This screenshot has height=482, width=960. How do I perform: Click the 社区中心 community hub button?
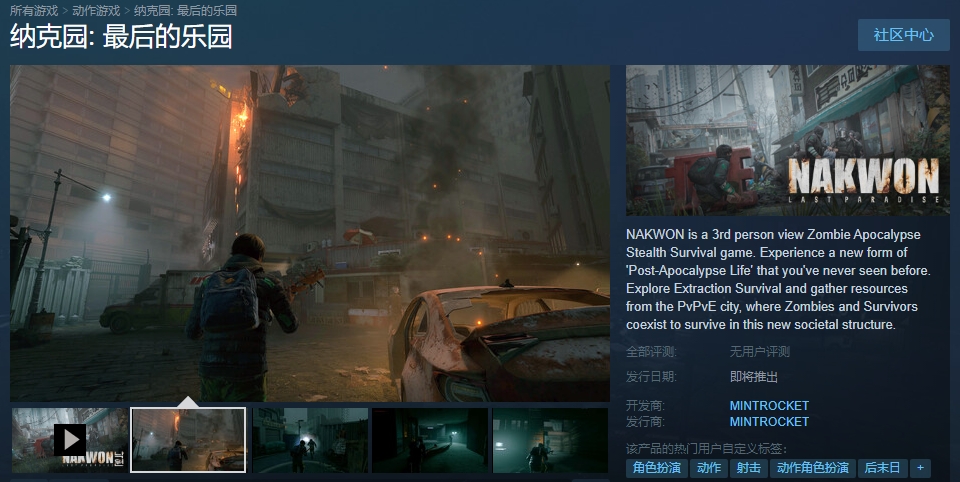[904, 35]
